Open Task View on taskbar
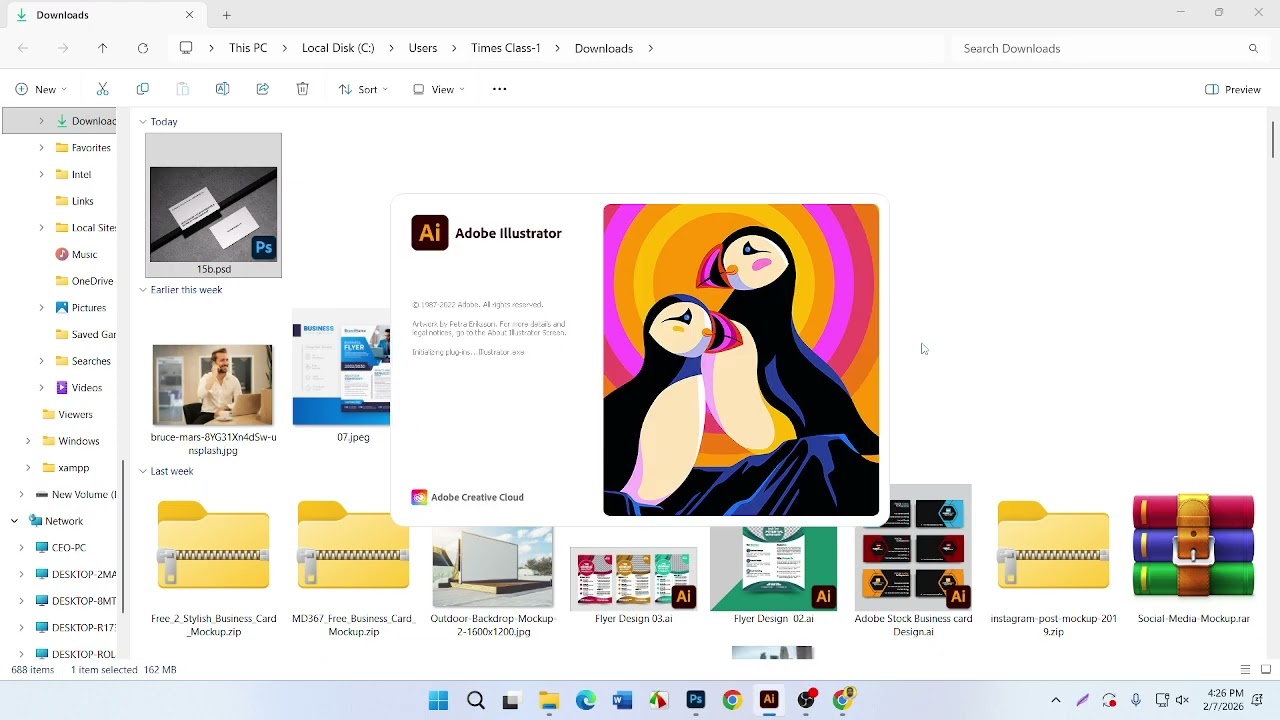Viewport: 1280px width, 720px height. pyautogui.click(x=511, y=700)
